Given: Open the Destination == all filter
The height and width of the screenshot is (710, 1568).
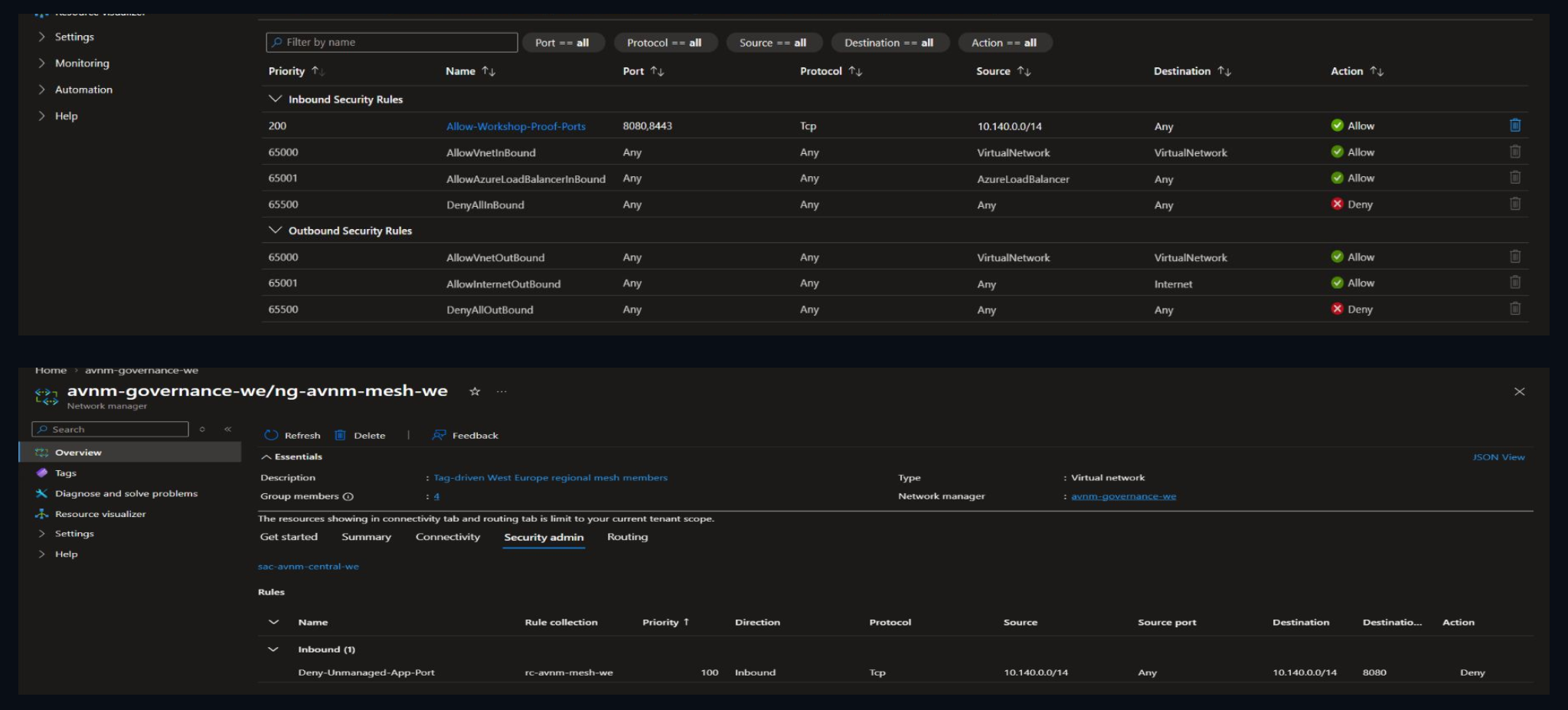Looking at the screenshot, I should pos(890,43).
